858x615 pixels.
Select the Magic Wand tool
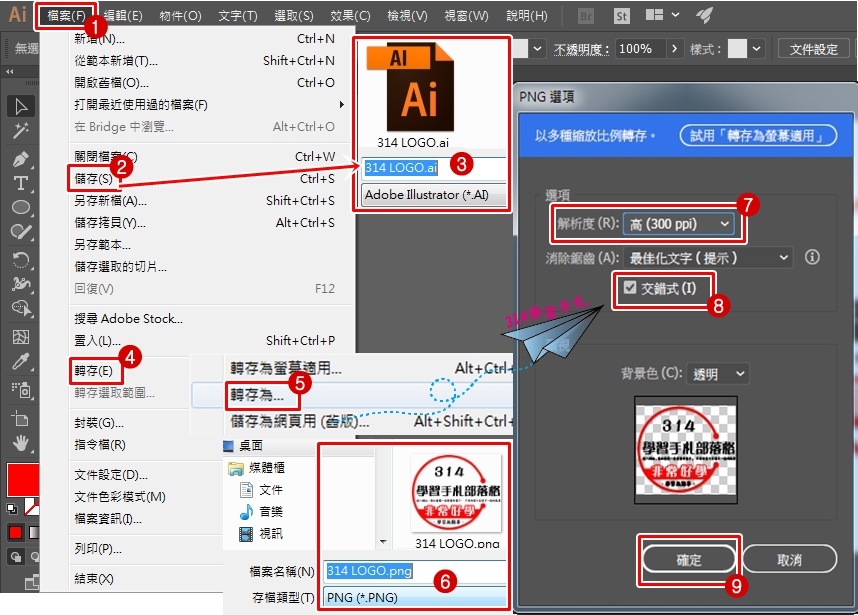[21, 131]
